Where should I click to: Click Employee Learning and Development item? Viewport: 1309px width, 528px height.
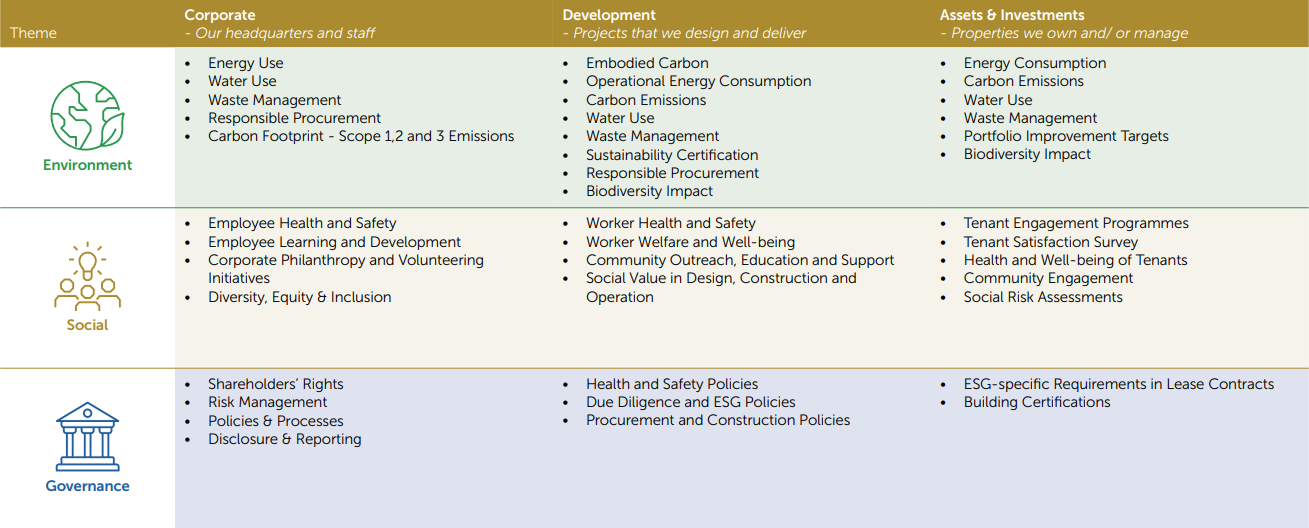334,242
